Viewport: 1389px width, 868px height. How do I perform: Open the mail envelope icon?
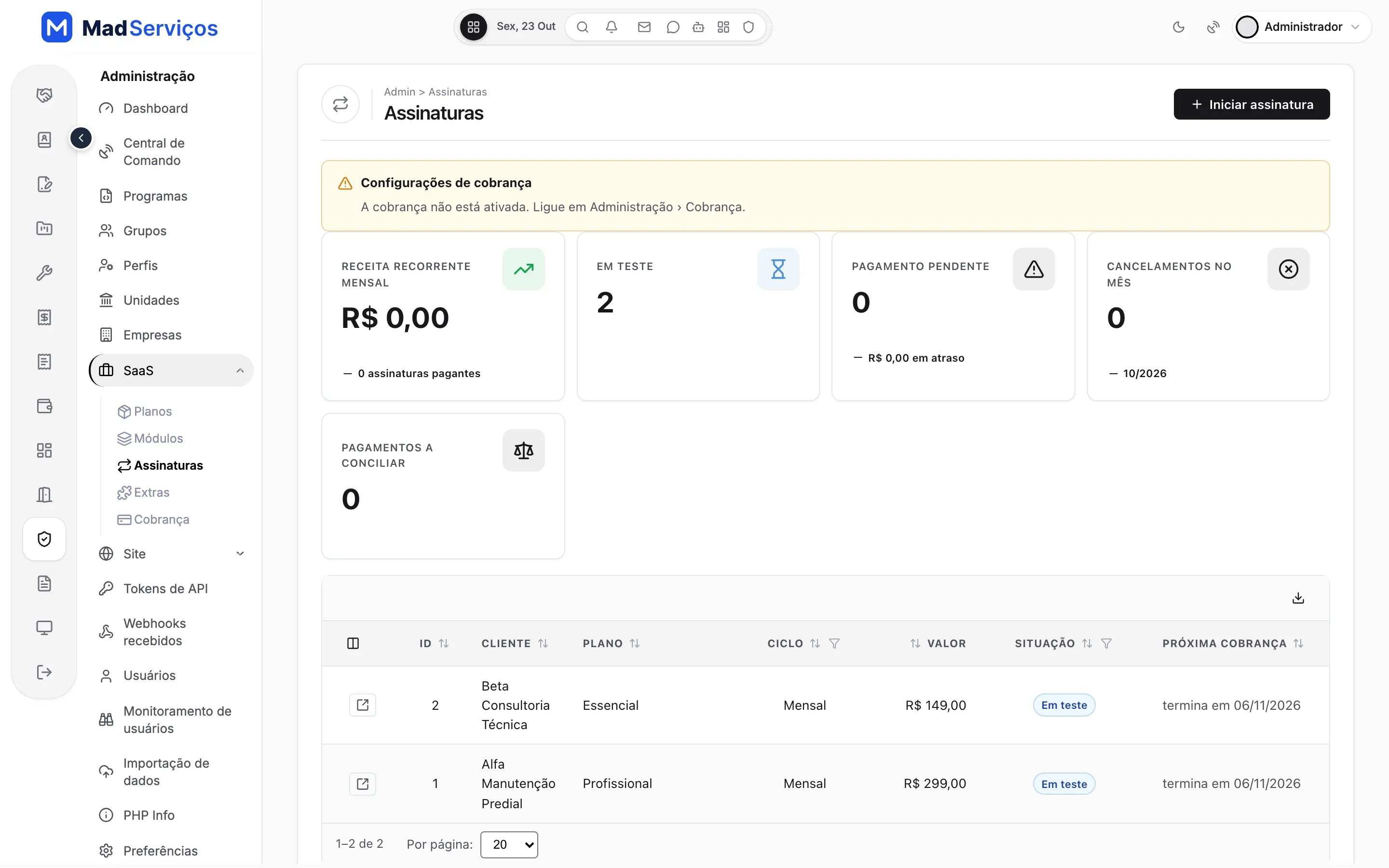(644, 27)
